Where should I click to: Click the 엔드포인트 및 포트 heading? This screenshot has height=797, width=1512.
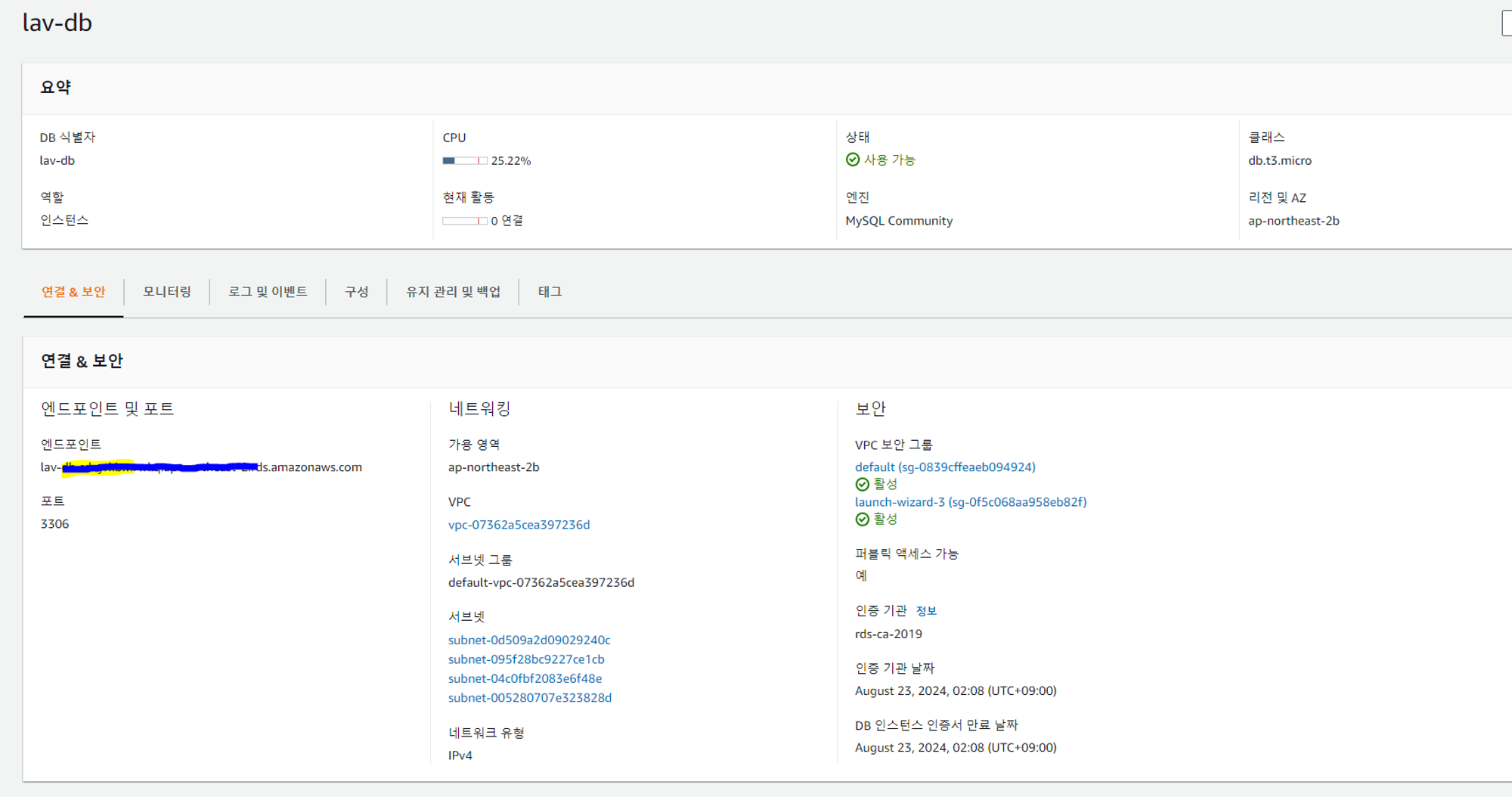107,409
